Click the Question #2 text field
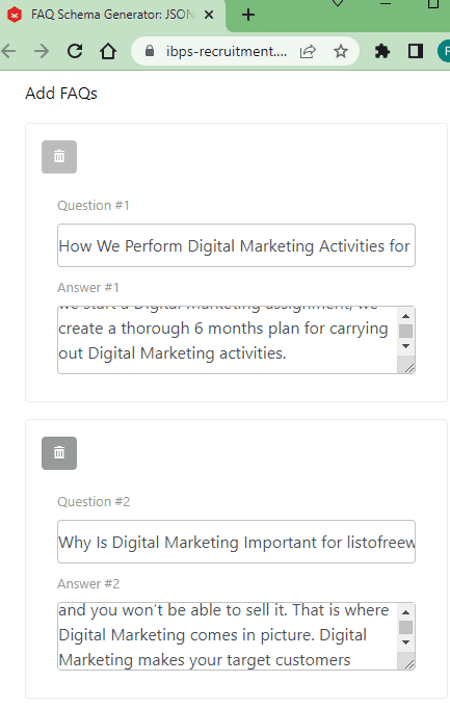The width and height of the screenshot is (450, 709). (x=236, y=542)
